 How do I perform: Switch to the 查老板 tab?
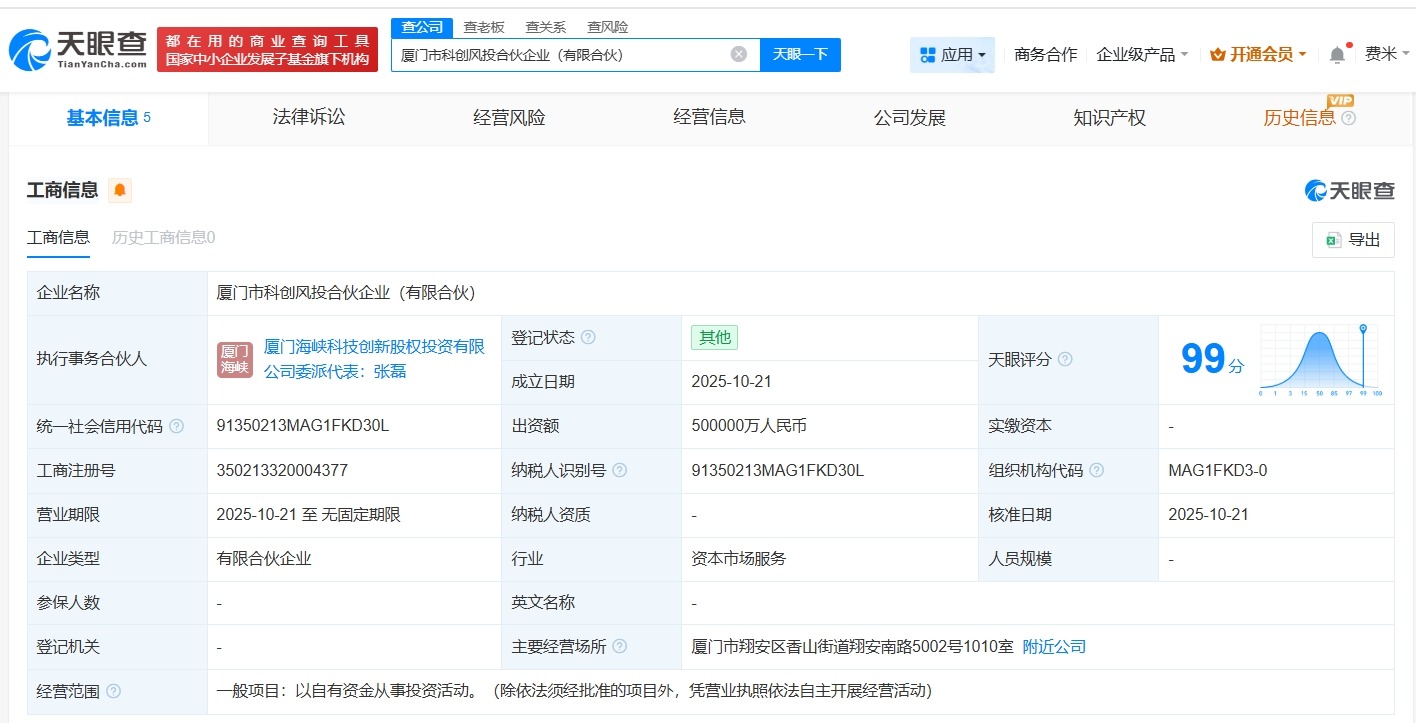click(484, 27)
